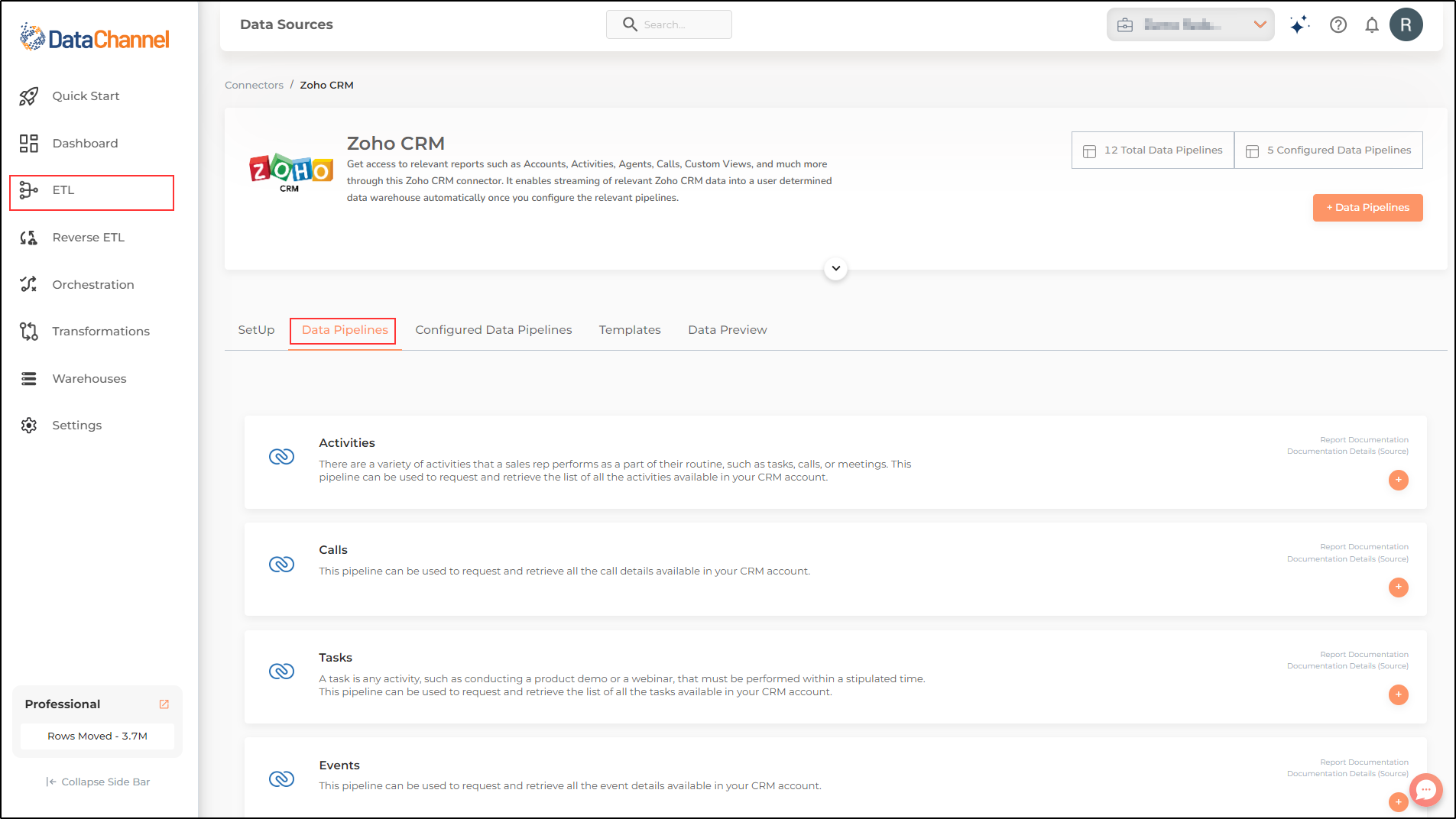
Task: Click 5 Configured Data Pipelines button
Action: coord(1328,151)
